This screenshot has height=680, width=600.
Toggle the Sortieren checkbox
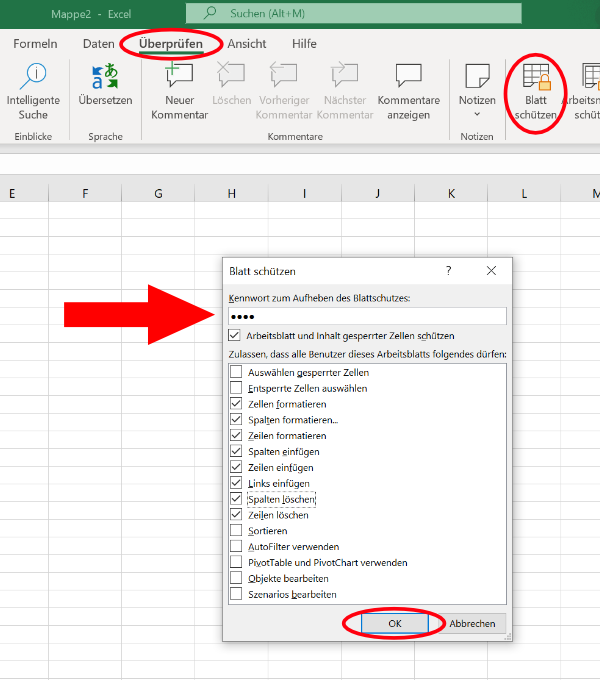click(236, 530)
